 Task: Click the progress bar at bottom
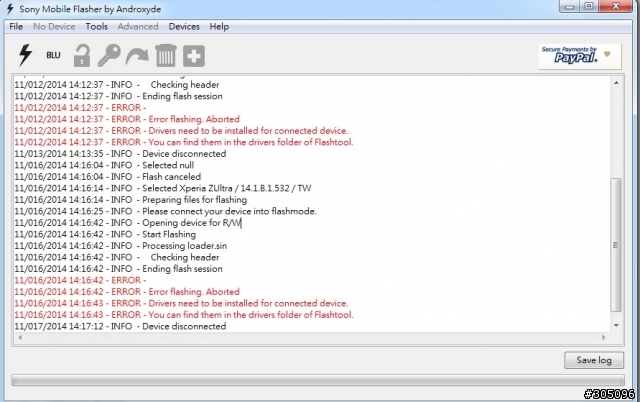318,380
